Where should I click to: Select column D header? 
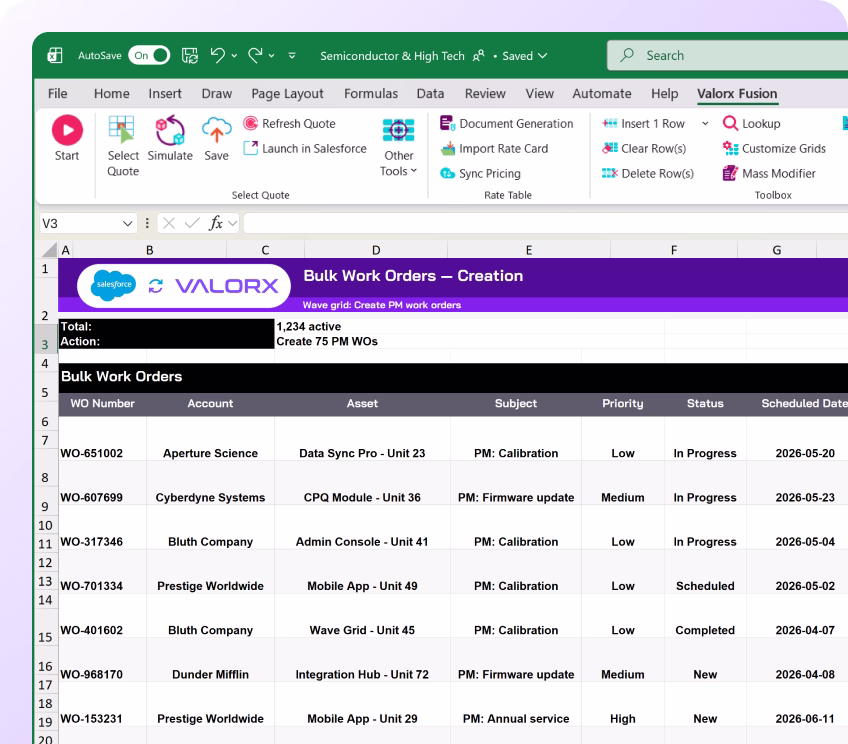tap(376, 250)
